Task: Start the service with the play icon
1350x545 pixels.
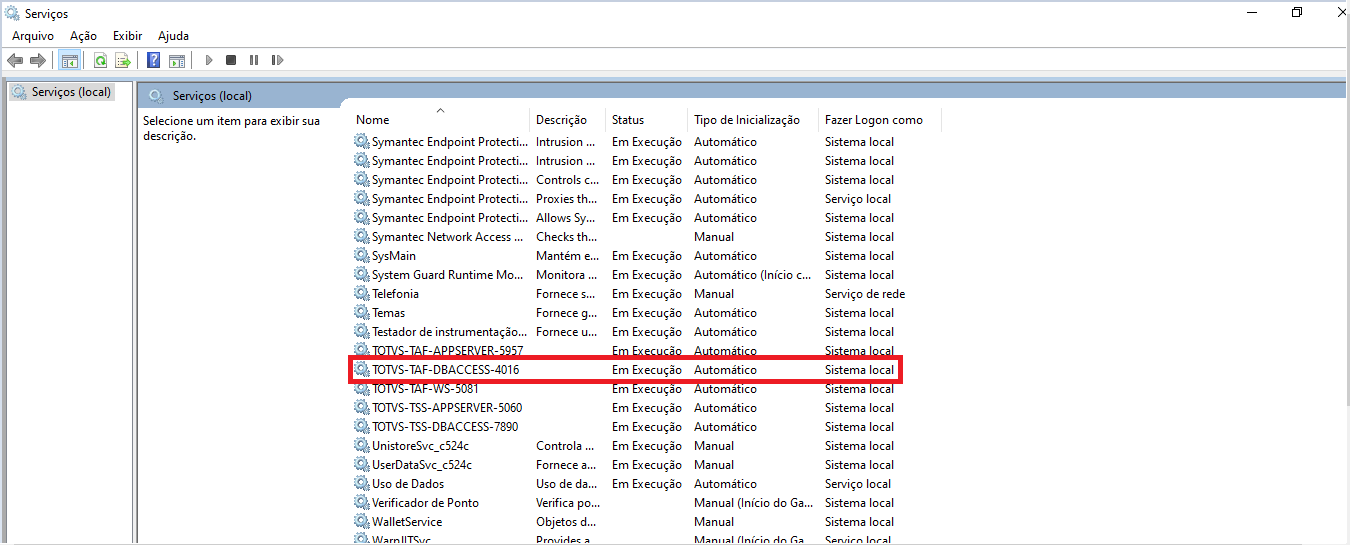Action: [x=209, y=60]
